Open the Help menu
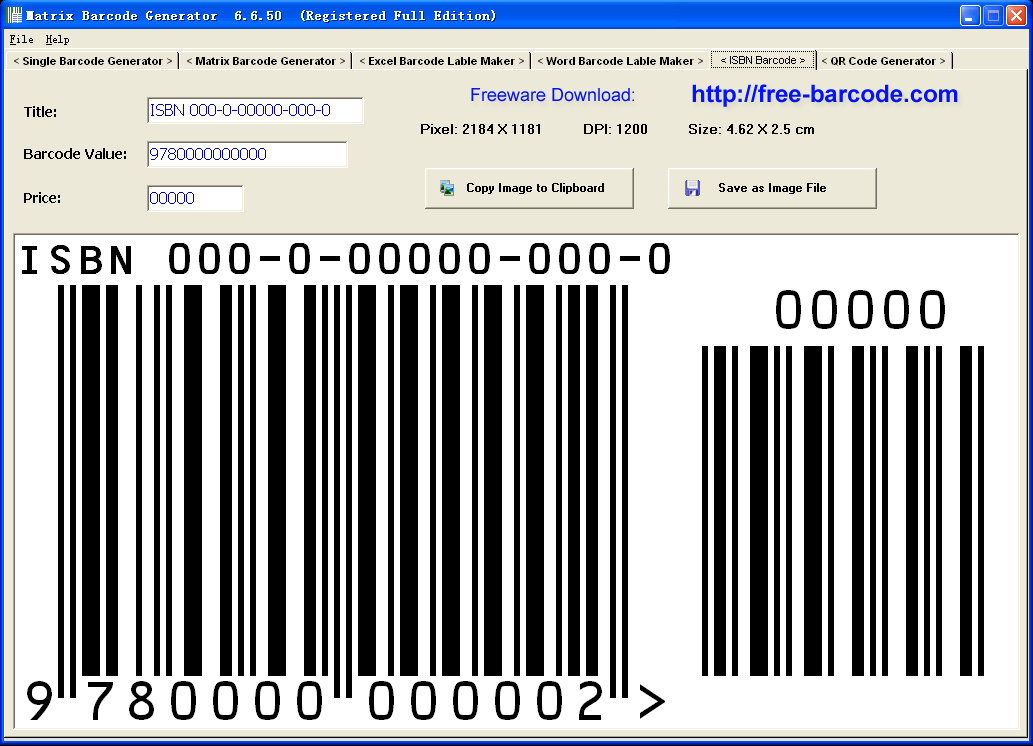Screen dimensions: 1033x746 pos(55,39)
